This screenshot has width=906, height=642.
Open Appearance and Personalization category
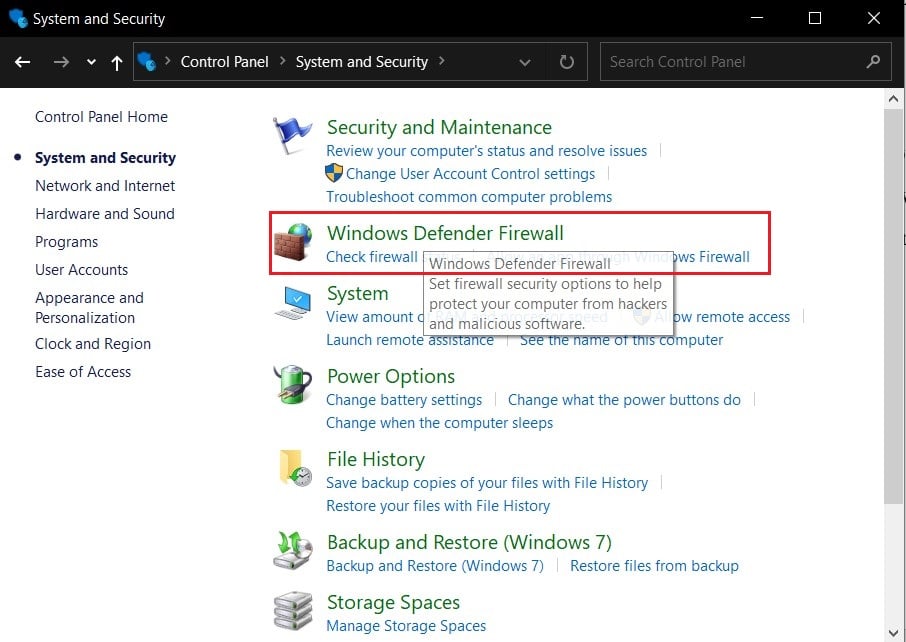coord(89,308)
